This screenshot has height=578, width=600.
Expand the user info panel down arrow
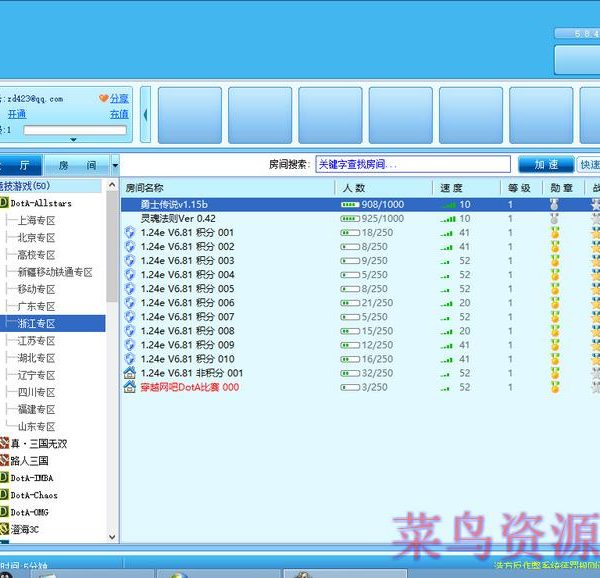click(72, 139)
